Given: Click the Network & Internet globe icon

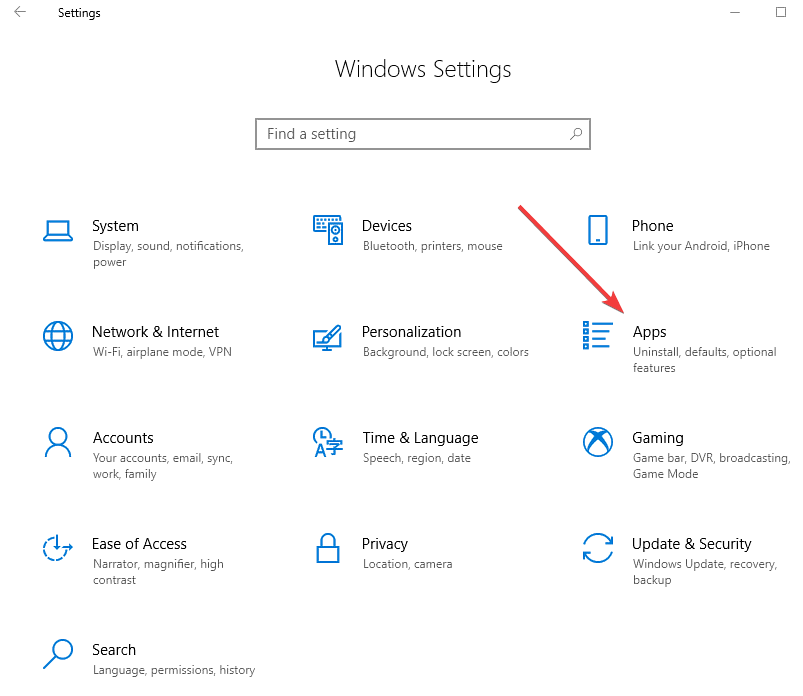Looking at the screenshot, I should pyautogui.click(x=58, y=337).
